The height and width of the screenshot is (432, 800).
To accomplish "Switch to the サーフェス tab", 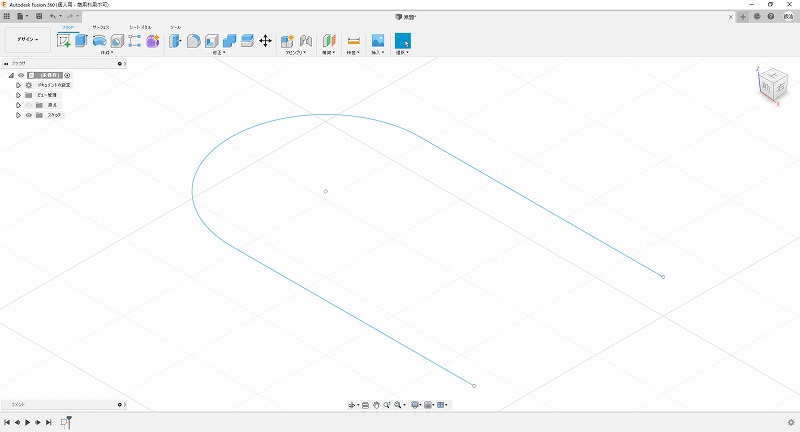I will (101, 27).
